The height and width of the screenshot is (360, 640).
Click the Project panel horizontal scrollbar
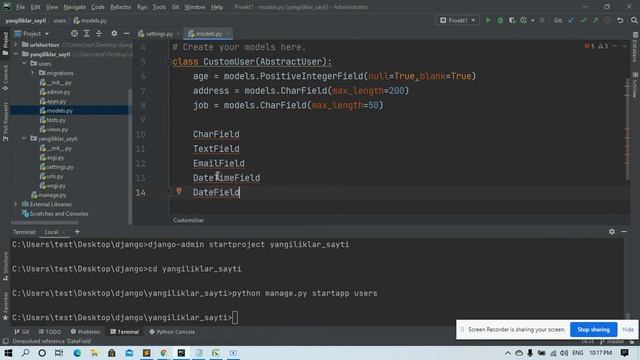pos(44,223)
